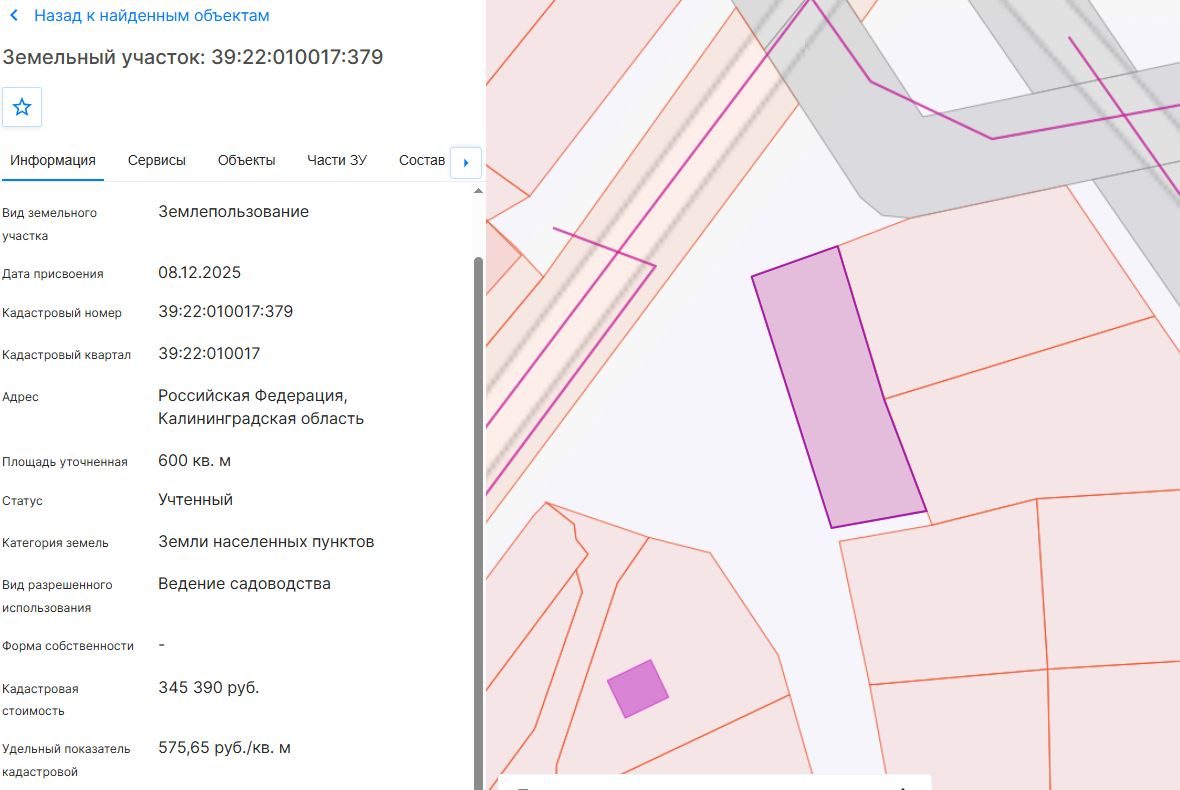This screenshot has width=1180, height=790.
Task: Open the Состав tab
Action: pyautogui.click(x=421, y=160)
